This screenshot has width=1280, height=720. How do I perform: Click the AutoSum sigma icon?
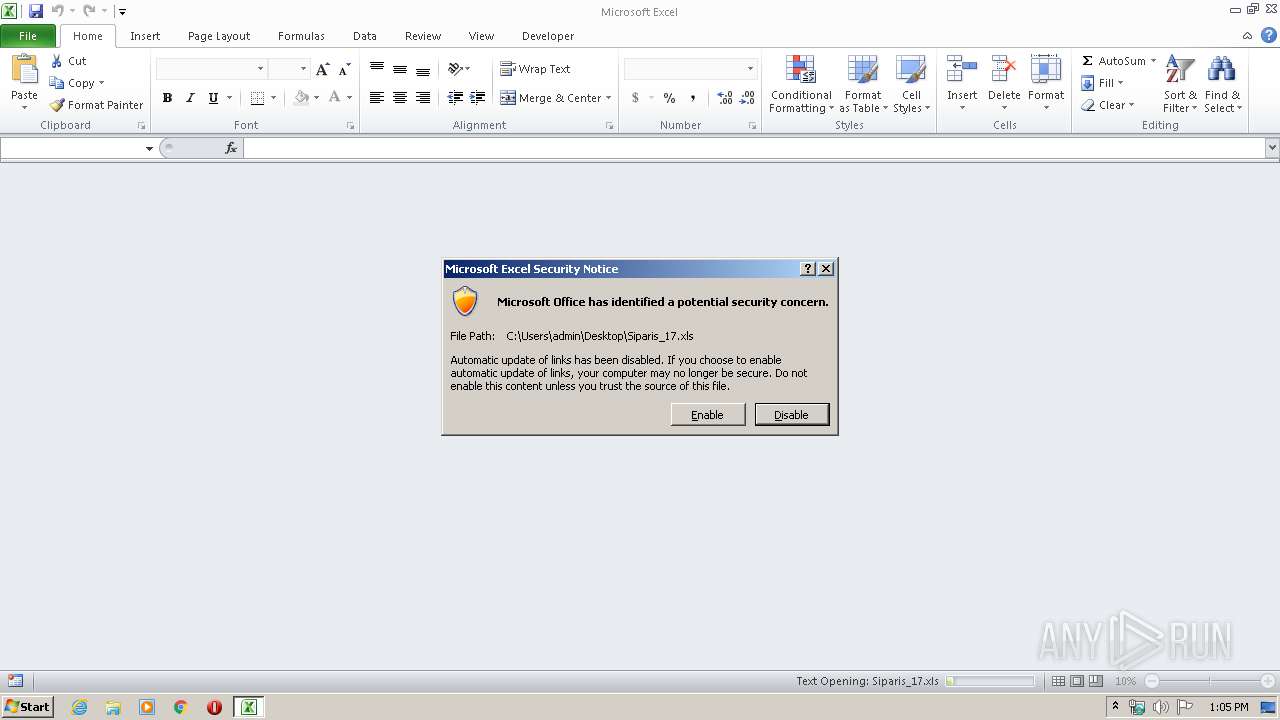[x=1088, y=61]
